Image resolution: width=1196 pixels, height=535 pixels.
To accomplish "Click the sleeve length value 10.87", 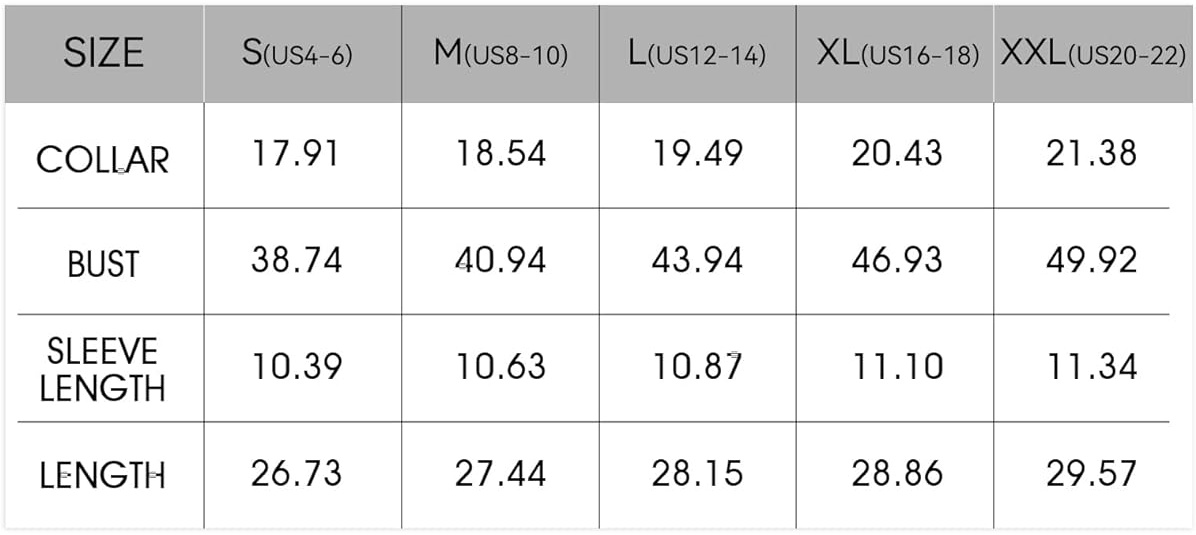I will pyautogui.click(x=697, y=366).
